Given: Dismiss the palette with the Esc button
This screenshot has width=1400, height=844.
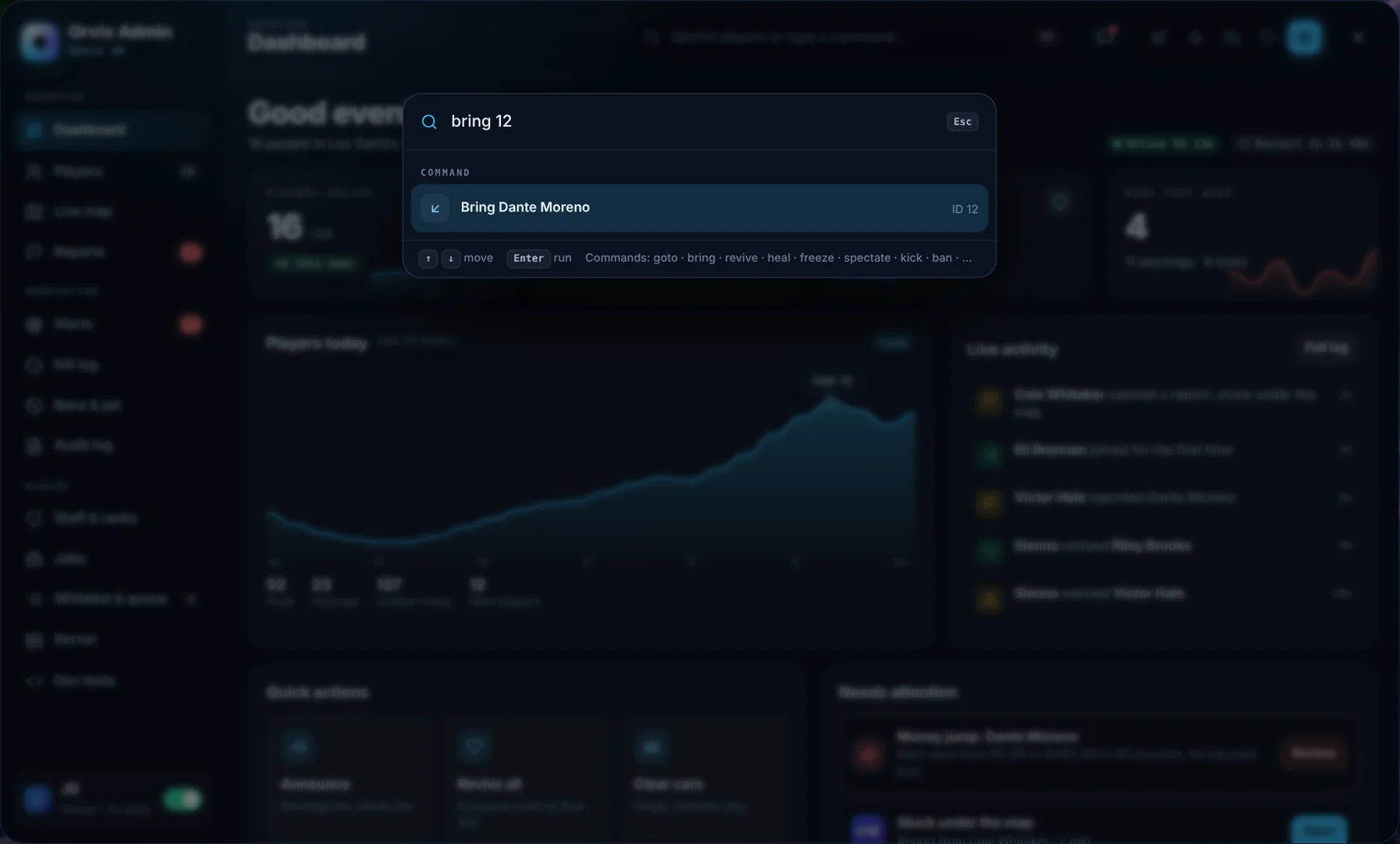Looking at the screenshot, I should (962, 121).
